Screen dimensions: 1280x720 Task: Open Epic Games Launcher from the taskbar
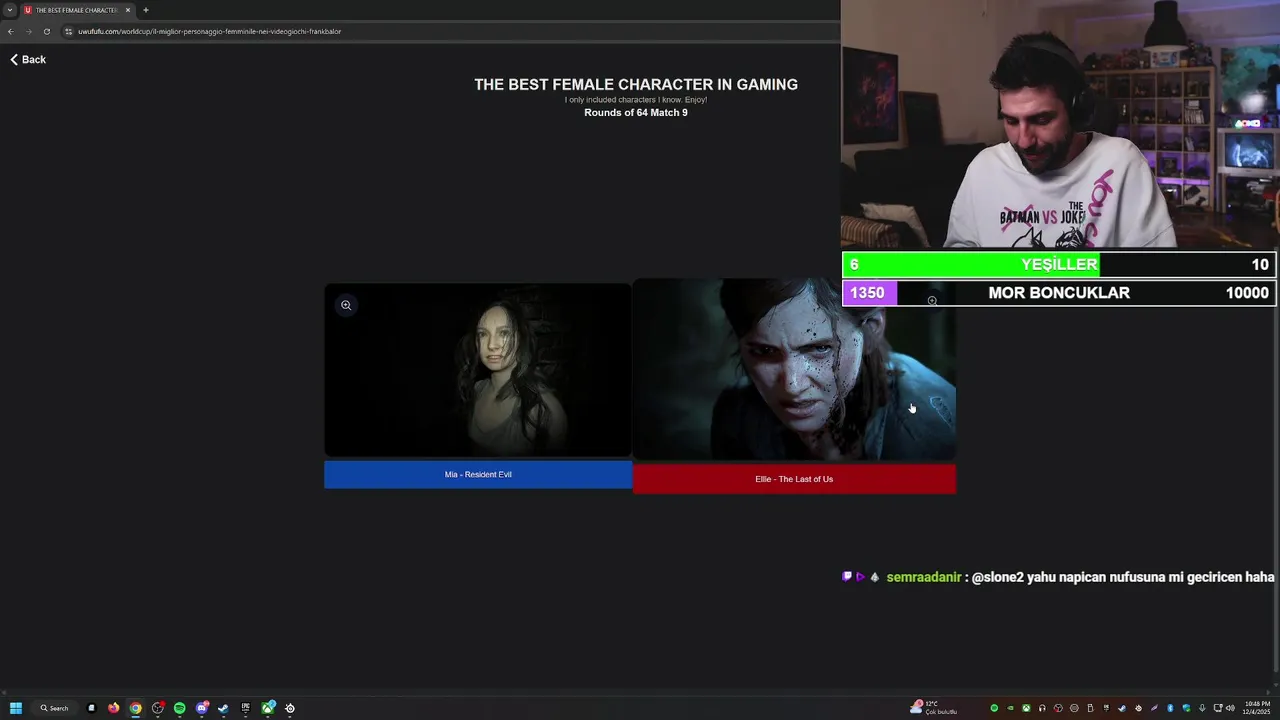[x=246, y=708]
